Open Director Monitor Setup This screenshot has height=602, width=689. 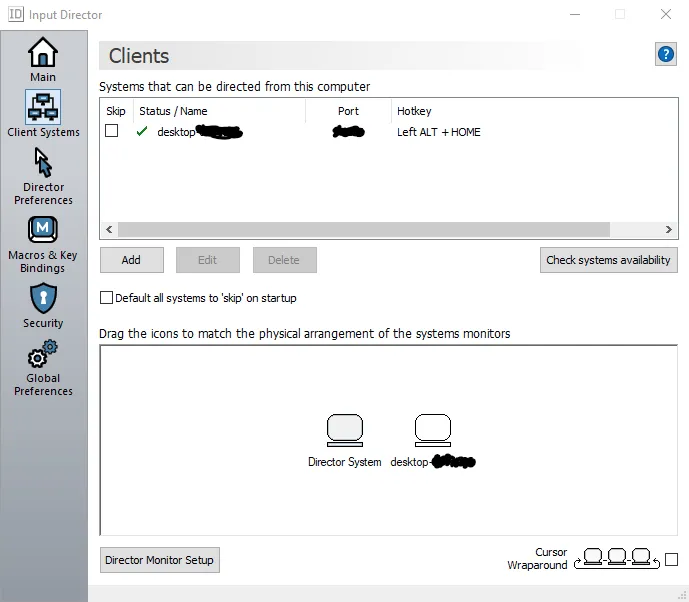point(160,560)
